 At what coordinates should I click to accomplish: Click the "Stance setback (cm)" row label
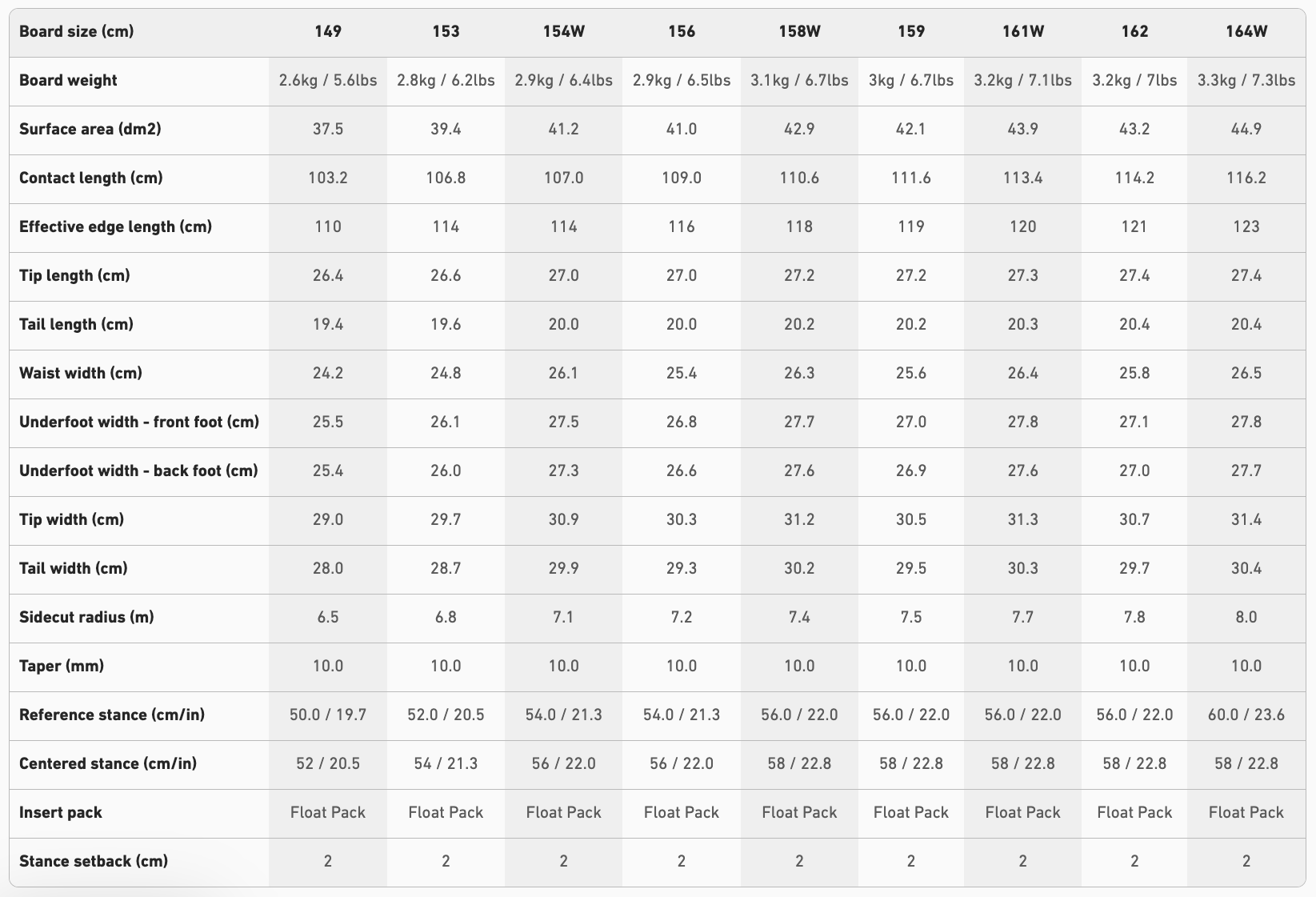[94, 861]
